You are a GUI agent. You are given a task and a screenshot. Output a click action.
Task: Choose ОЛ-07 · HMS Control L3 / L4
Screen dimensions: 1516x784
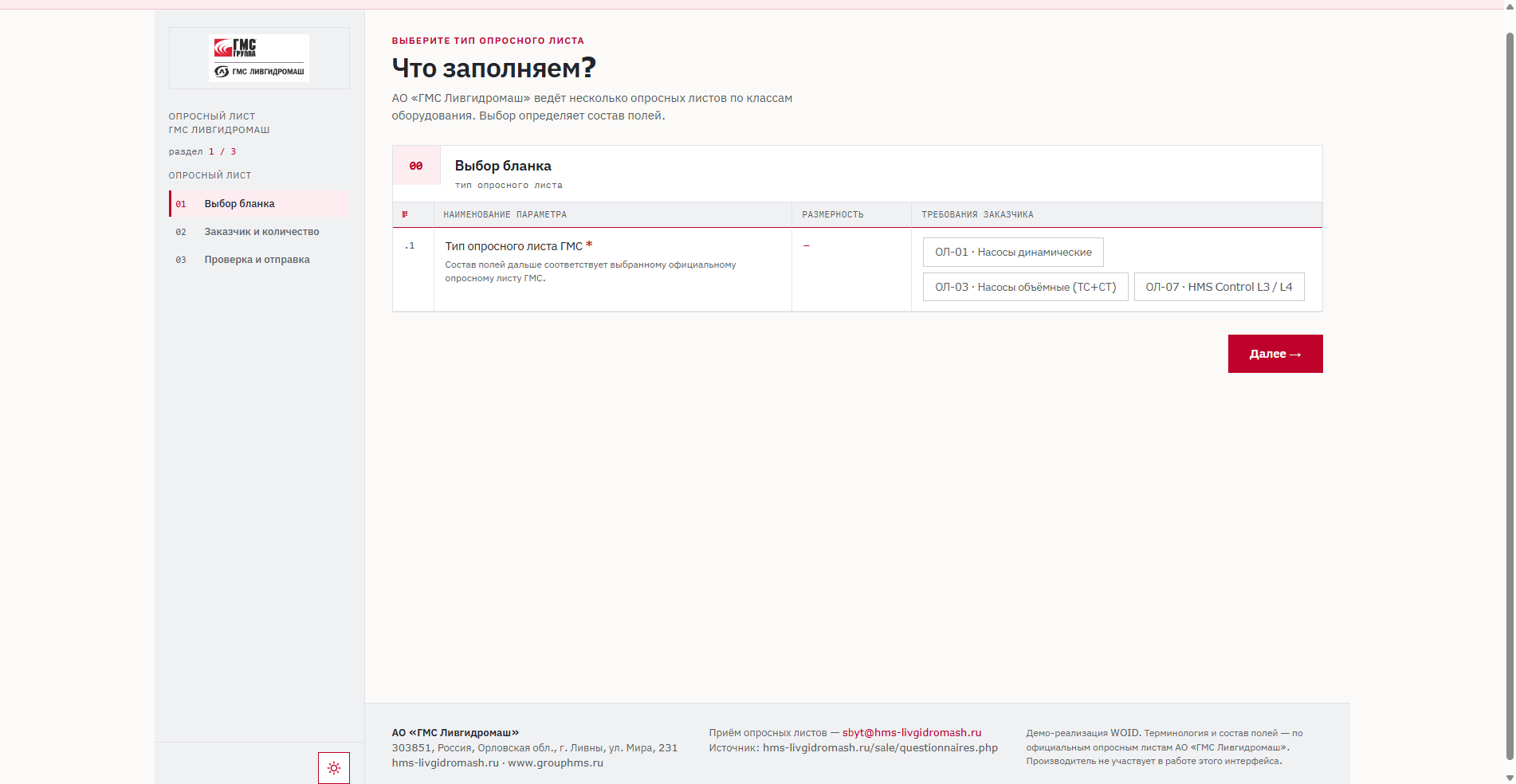[1219, 287]
